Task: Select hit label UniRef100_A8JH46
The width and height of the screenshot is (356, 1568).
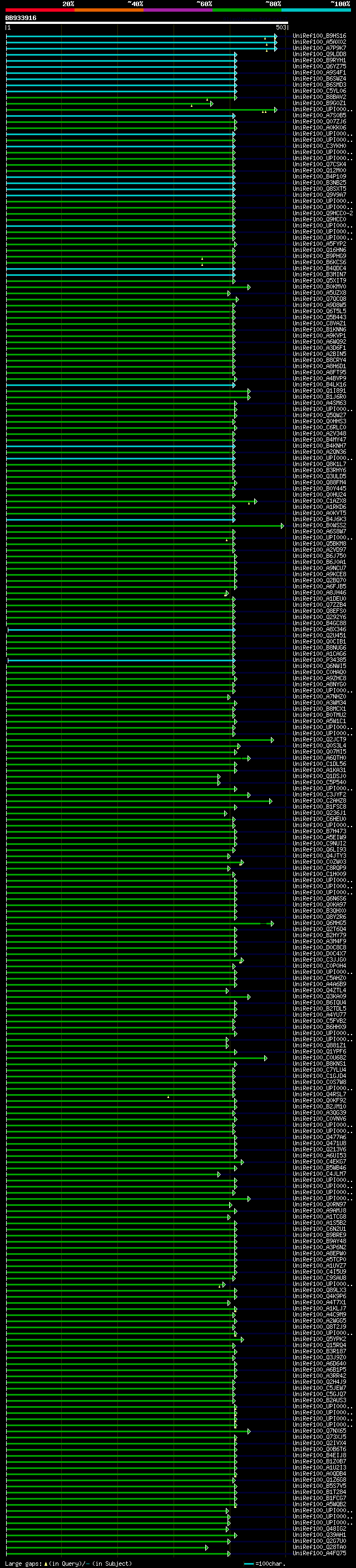Action: (x=319, y=593)
